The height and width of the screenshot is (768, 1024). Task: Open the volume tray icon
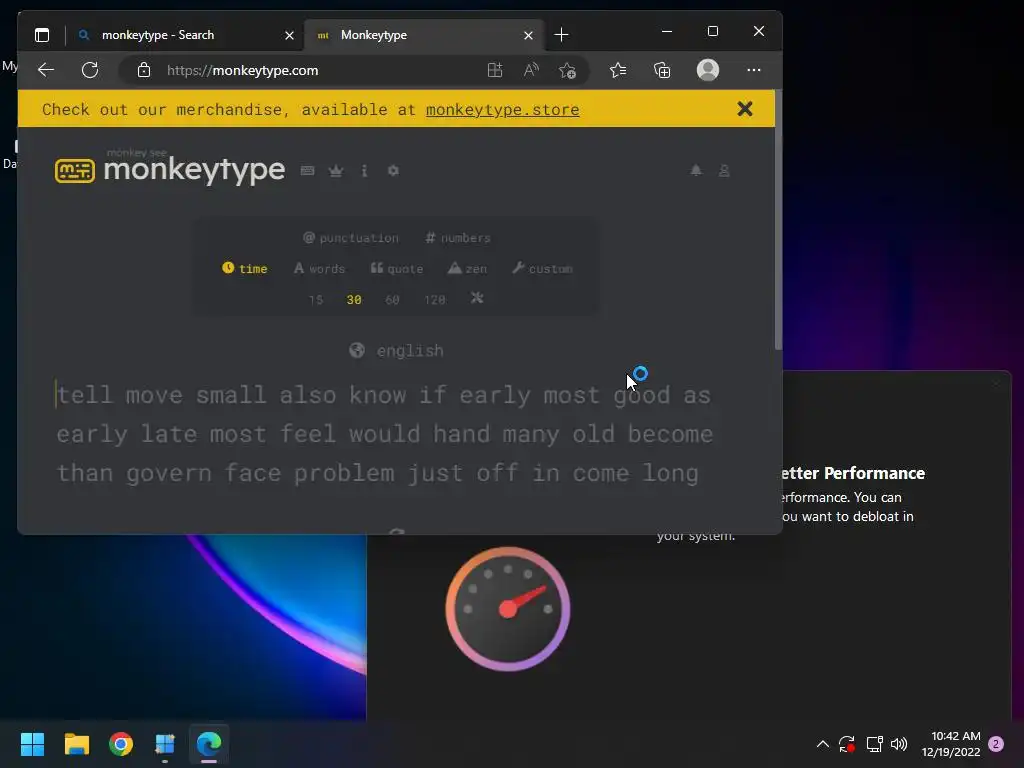point(899,744)
